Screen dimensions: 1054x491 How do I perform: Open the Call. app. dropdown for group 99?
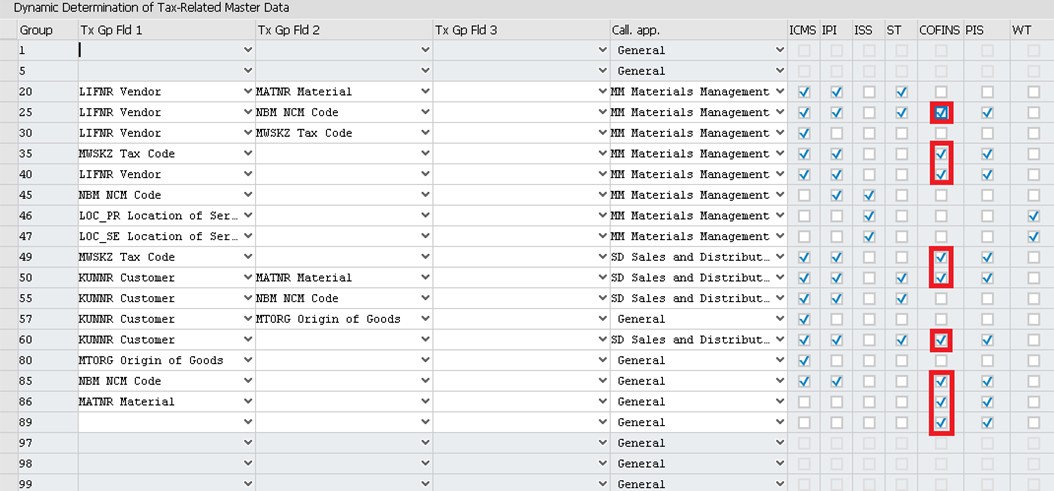point(780,484)
